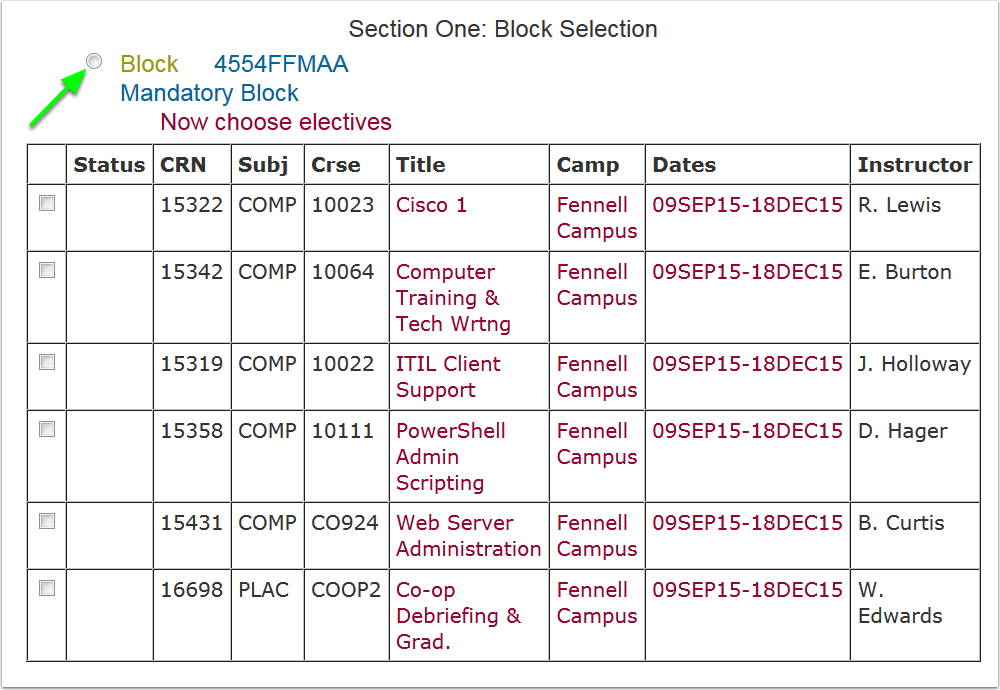Click the ITIL Client Support title
The width and height of the screenshot is (1000, 690).
(448, 377)
